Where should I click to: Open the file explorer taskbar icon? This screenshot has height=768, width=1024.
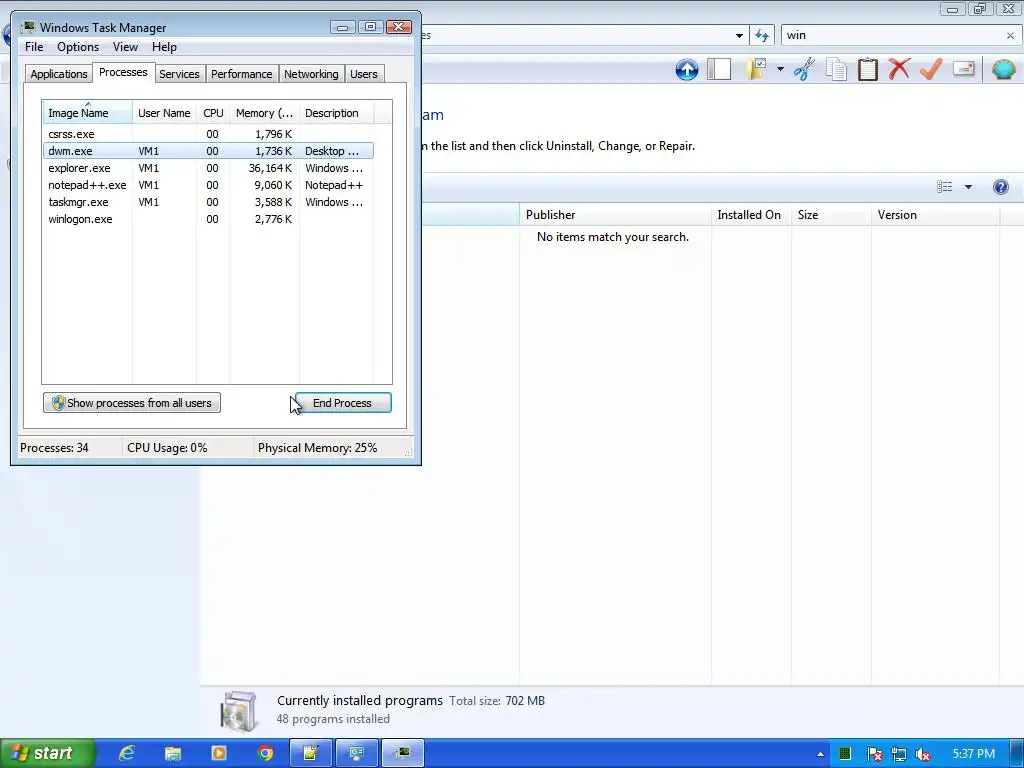(172, 753)
